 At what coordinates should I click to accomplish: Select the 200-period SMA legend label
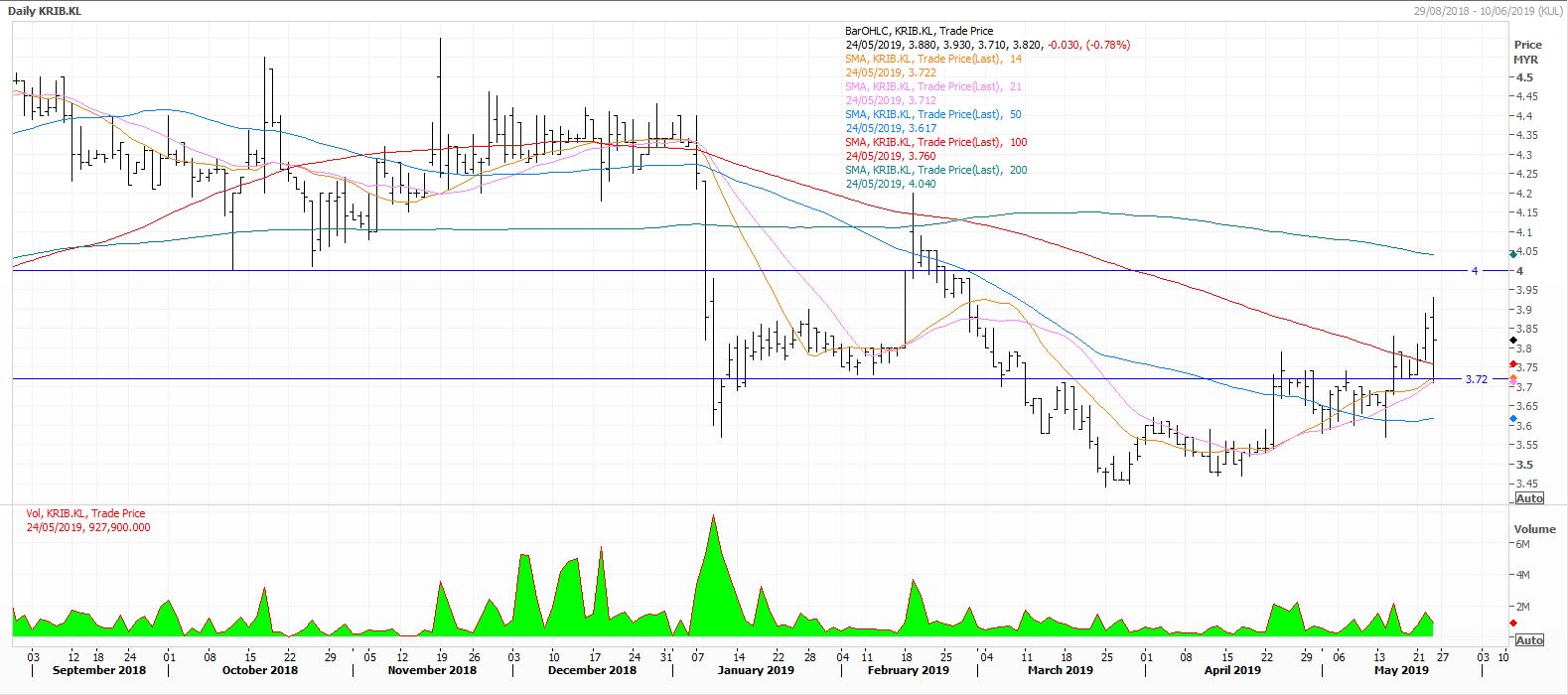(935, 170)
